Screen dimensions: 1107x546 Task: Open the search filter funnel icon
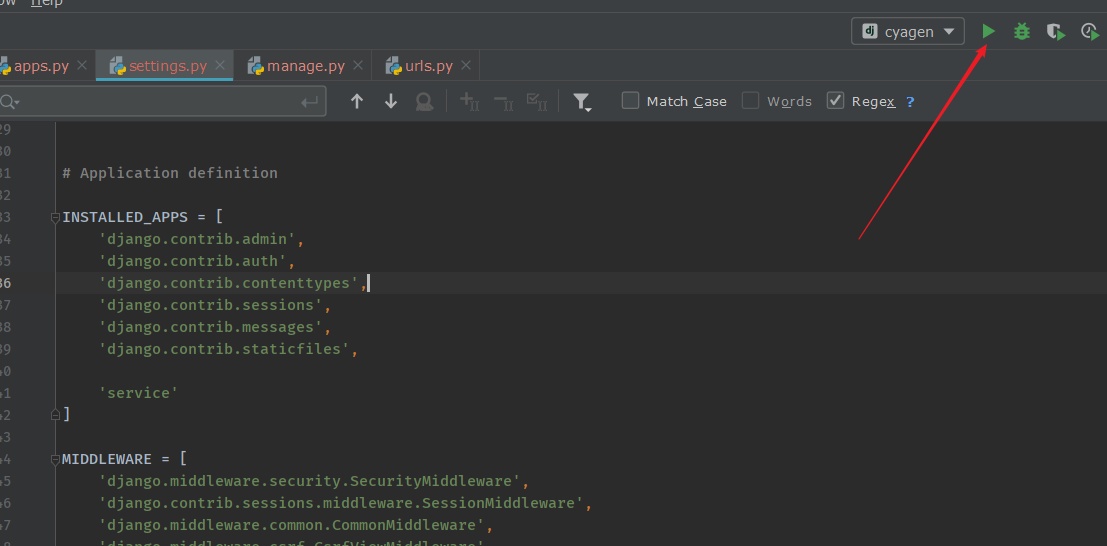tap(582, 102)
